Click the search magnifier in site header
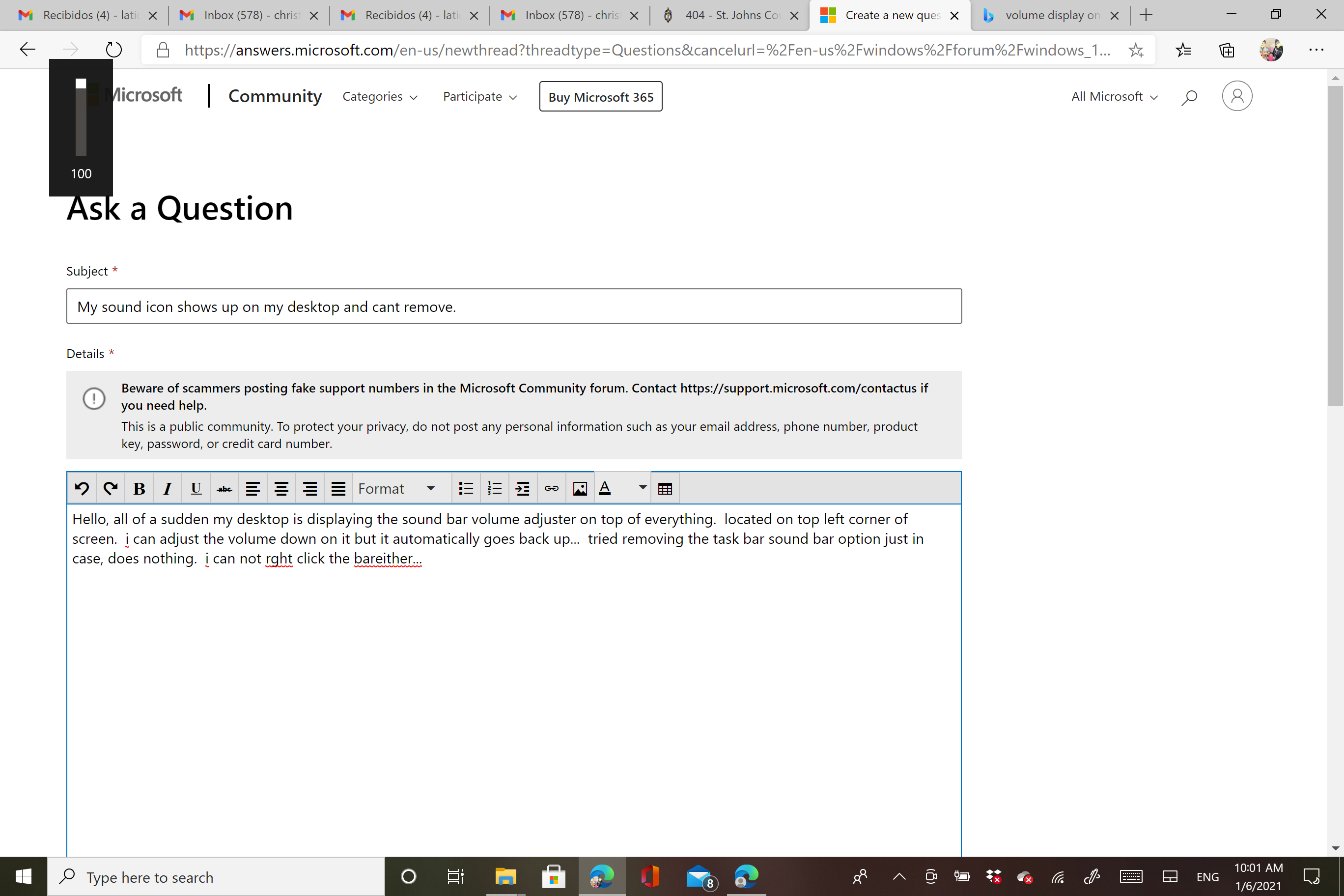 pyautogui.click(x=1189, y=97)
